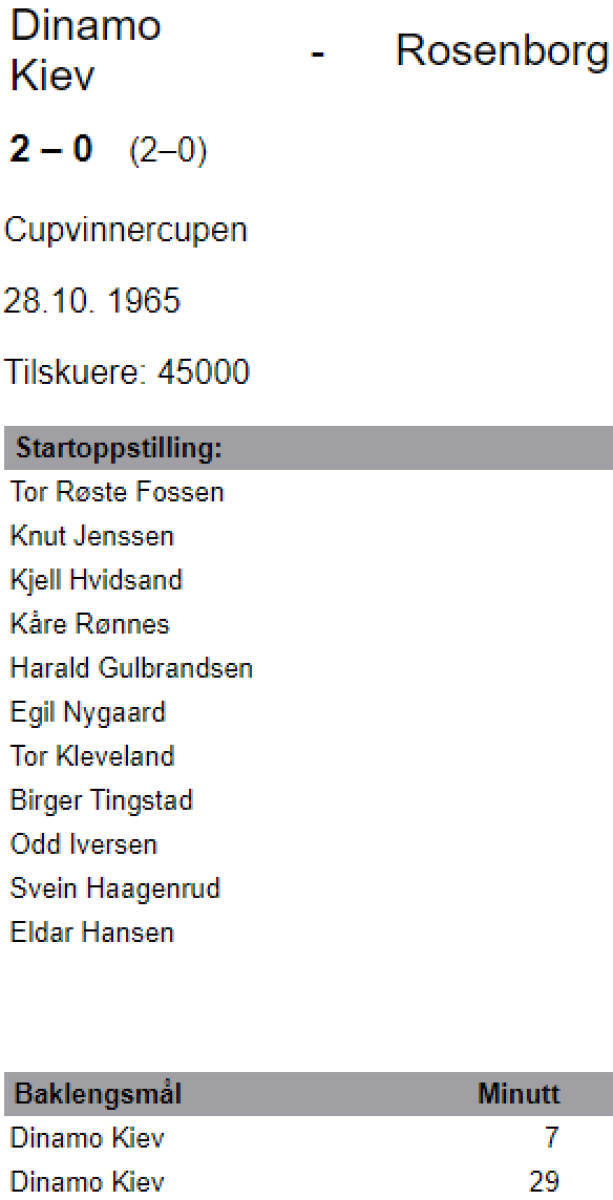The image size is (613, 1200).
Task: Open Kjell Hvidsand player entry
Action: (x=96, y=581)
